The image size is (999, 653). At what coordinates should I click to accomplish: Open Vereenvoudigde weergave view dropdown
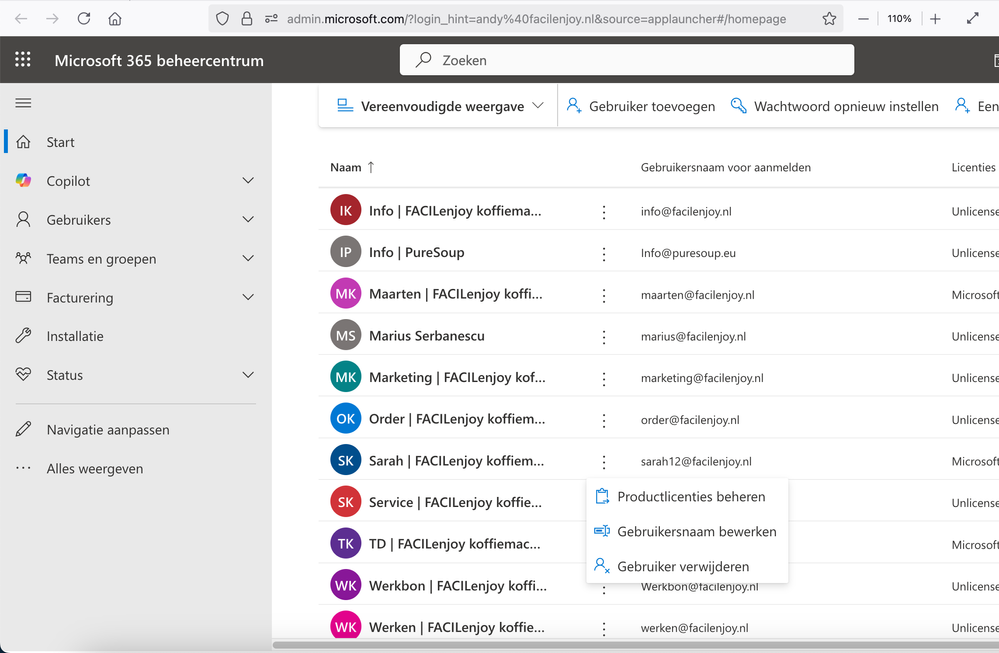(x=440, y=106)
